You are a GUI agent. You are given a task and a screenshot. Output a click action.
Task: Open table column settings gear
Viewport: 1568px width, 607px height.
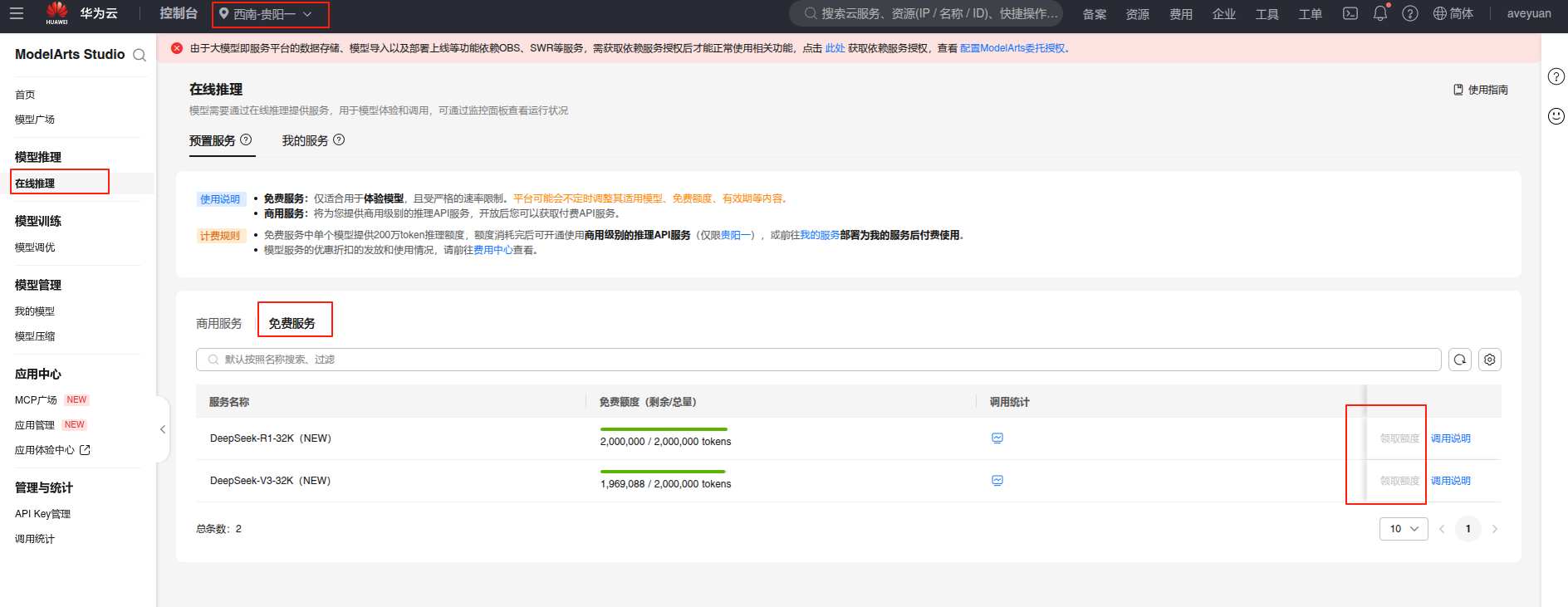point(1490,360)
